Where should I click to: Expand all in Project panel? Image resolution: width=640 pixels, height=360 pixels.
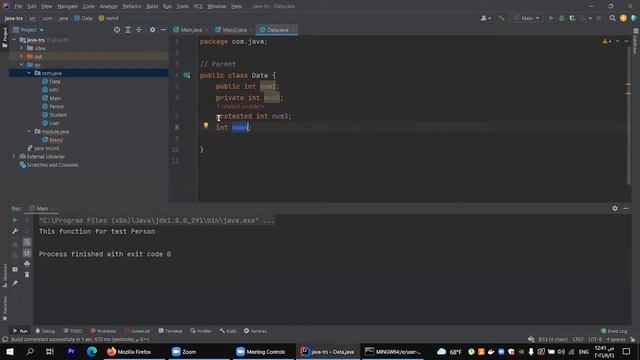pos(128,30)
